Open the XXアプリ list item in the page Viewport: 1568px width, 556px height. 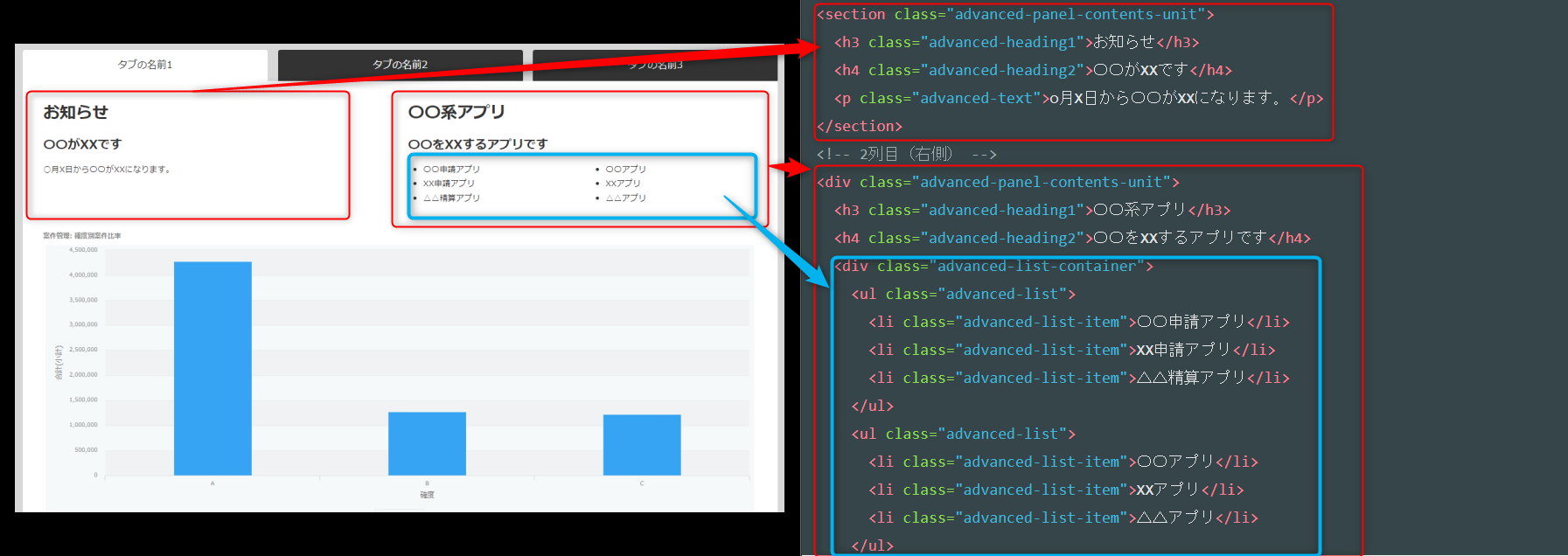pyautogui.click(x=624, y=184)
